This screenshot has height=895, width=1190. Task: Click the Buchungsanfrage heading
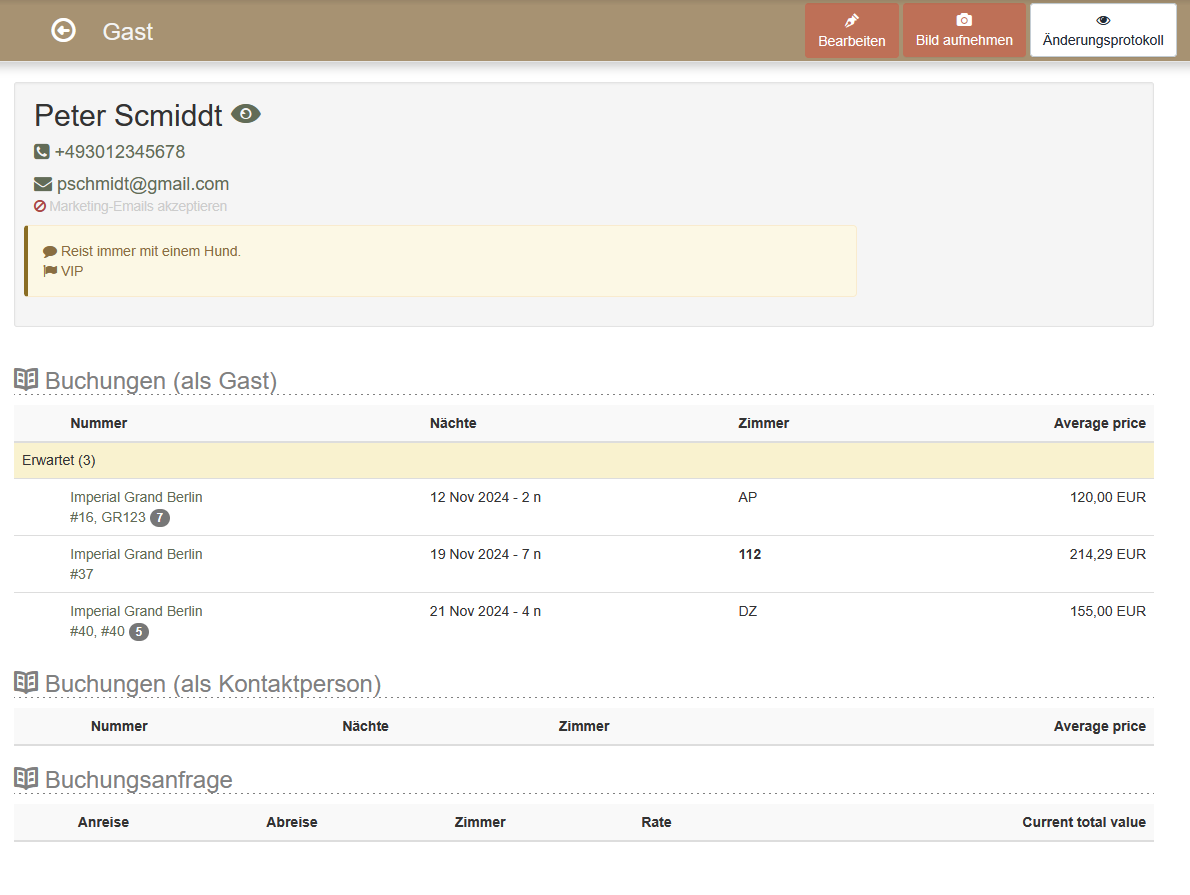tap(139, 780)
